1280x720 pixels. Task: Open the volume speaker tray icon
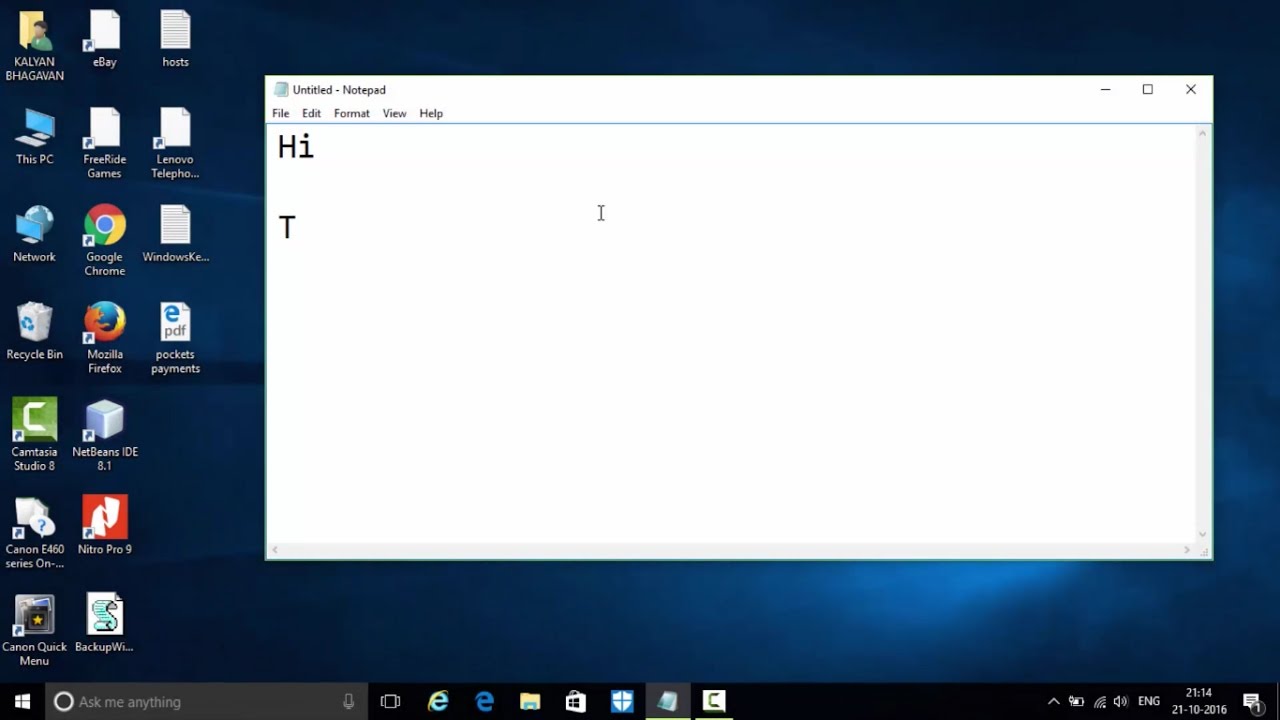pyautogui.click(x=1121, y=702)
